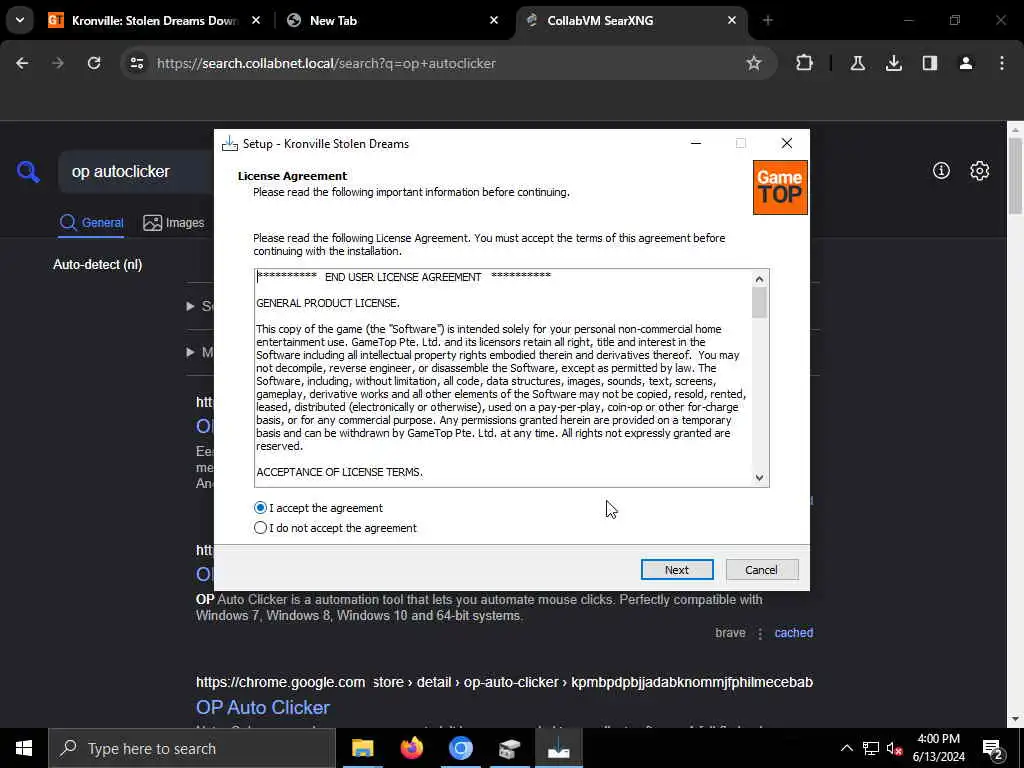Go back in browser history
The image size is (1024, 768).
point(22,63)
